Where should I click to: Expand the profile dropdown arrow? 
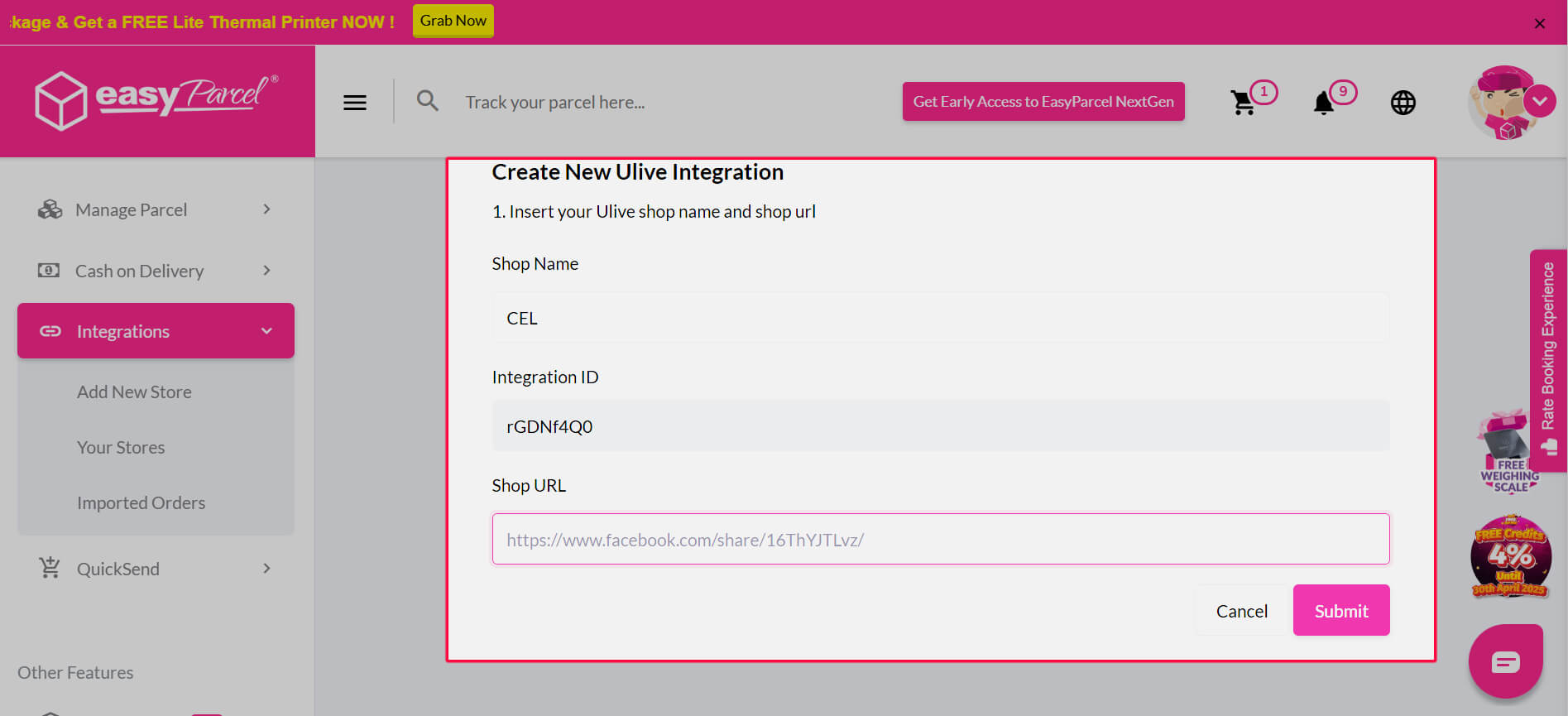1540,101
